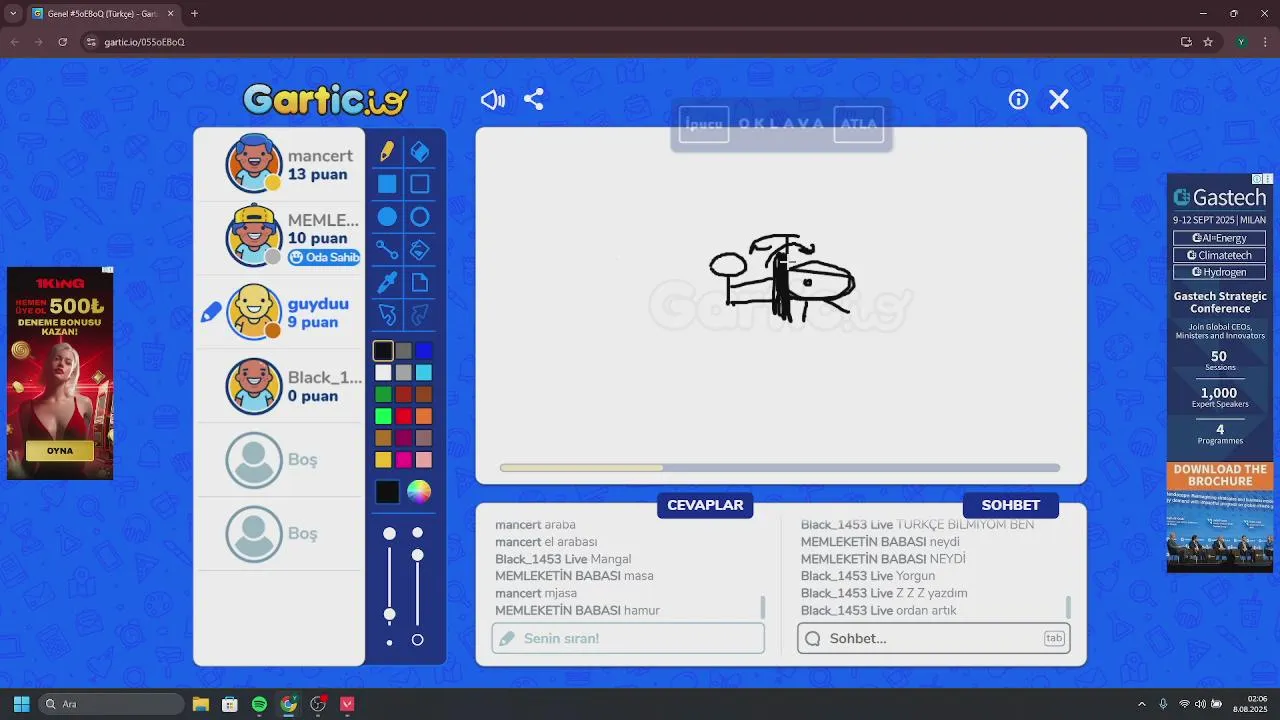Open player mancert's profile
The width and height of the screenshot is (1280, 720).
(254, 163)
